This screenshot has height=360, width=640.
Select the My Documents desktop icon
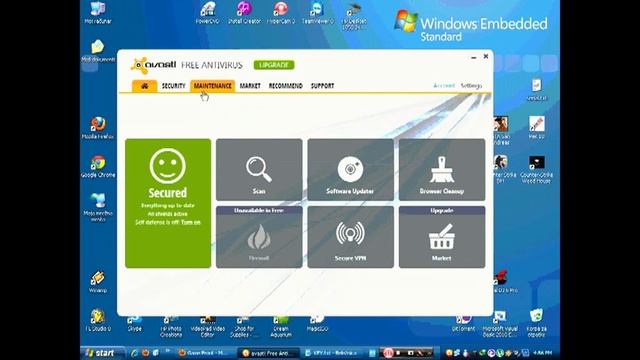(x=98, y=50)
